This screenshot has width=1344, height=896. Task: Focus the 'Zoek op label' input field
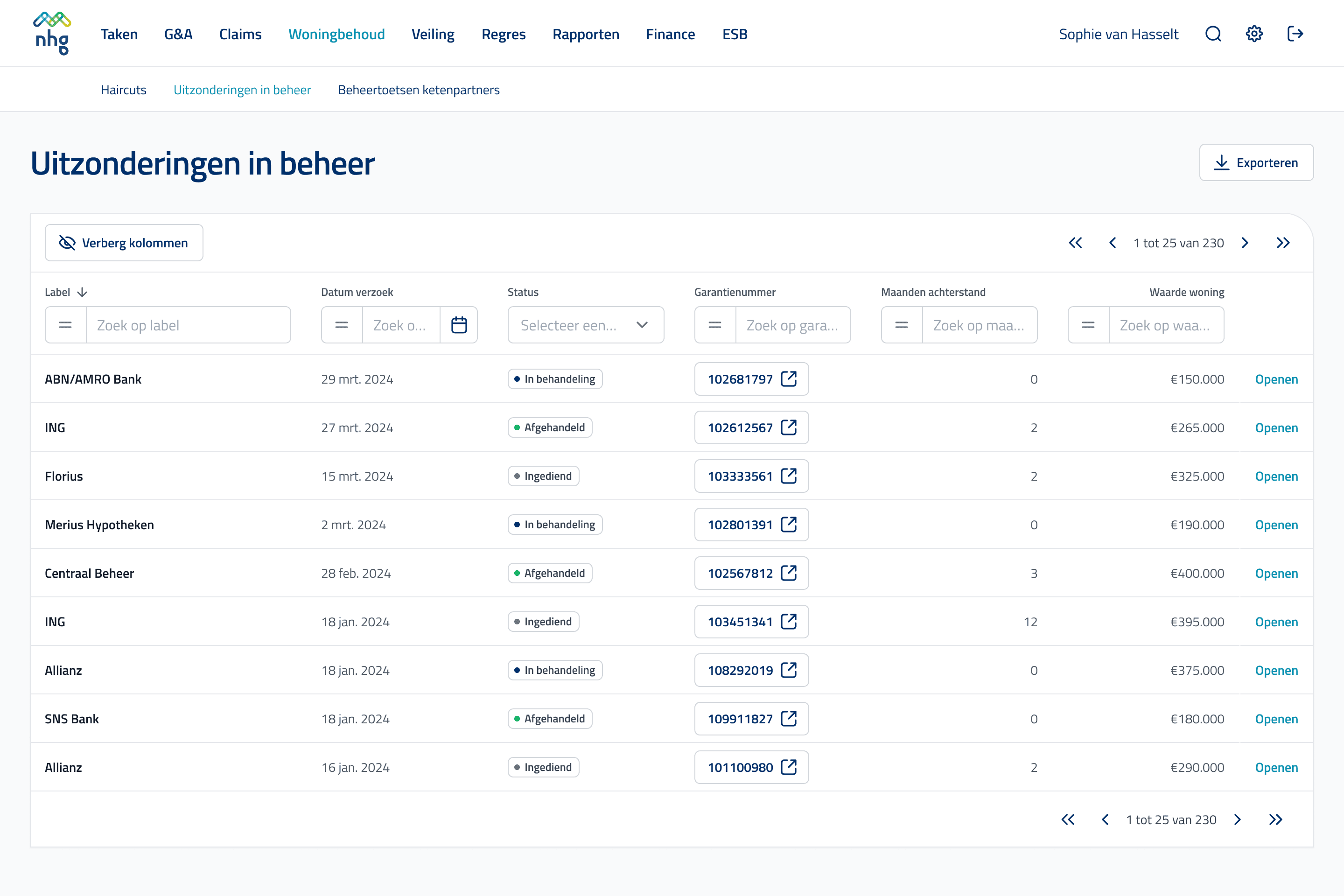click(x=188, y=325)
